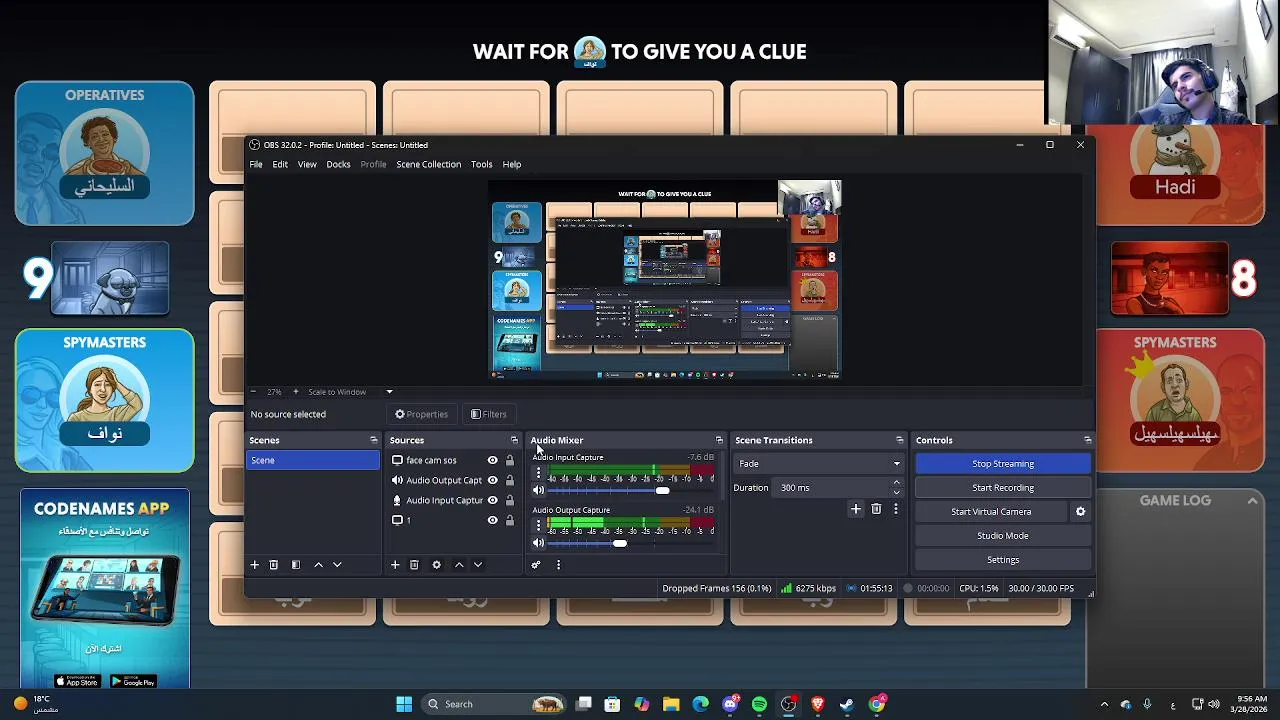Pop out the Audio Mixer dock
The height and width of the screenshot is (720, 1280).
tap(719, 440)
